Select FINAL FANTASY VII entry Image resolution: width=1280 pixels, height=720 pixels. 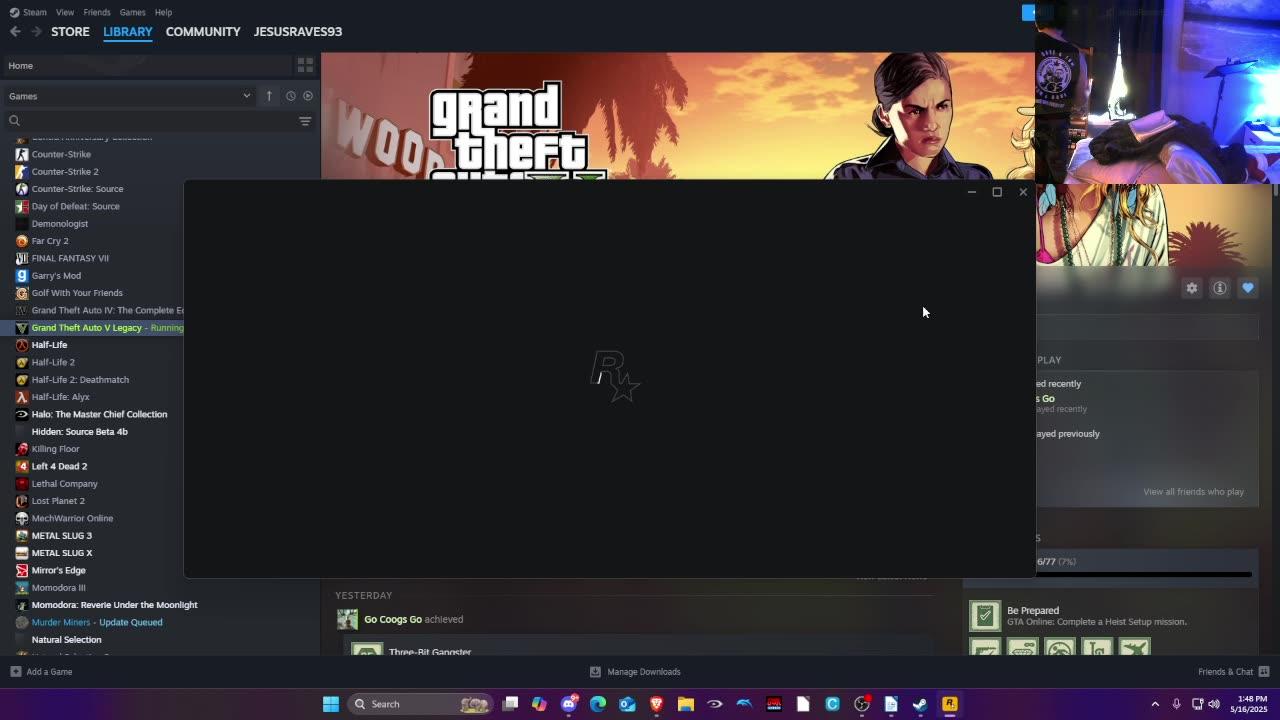click(70, 258)
